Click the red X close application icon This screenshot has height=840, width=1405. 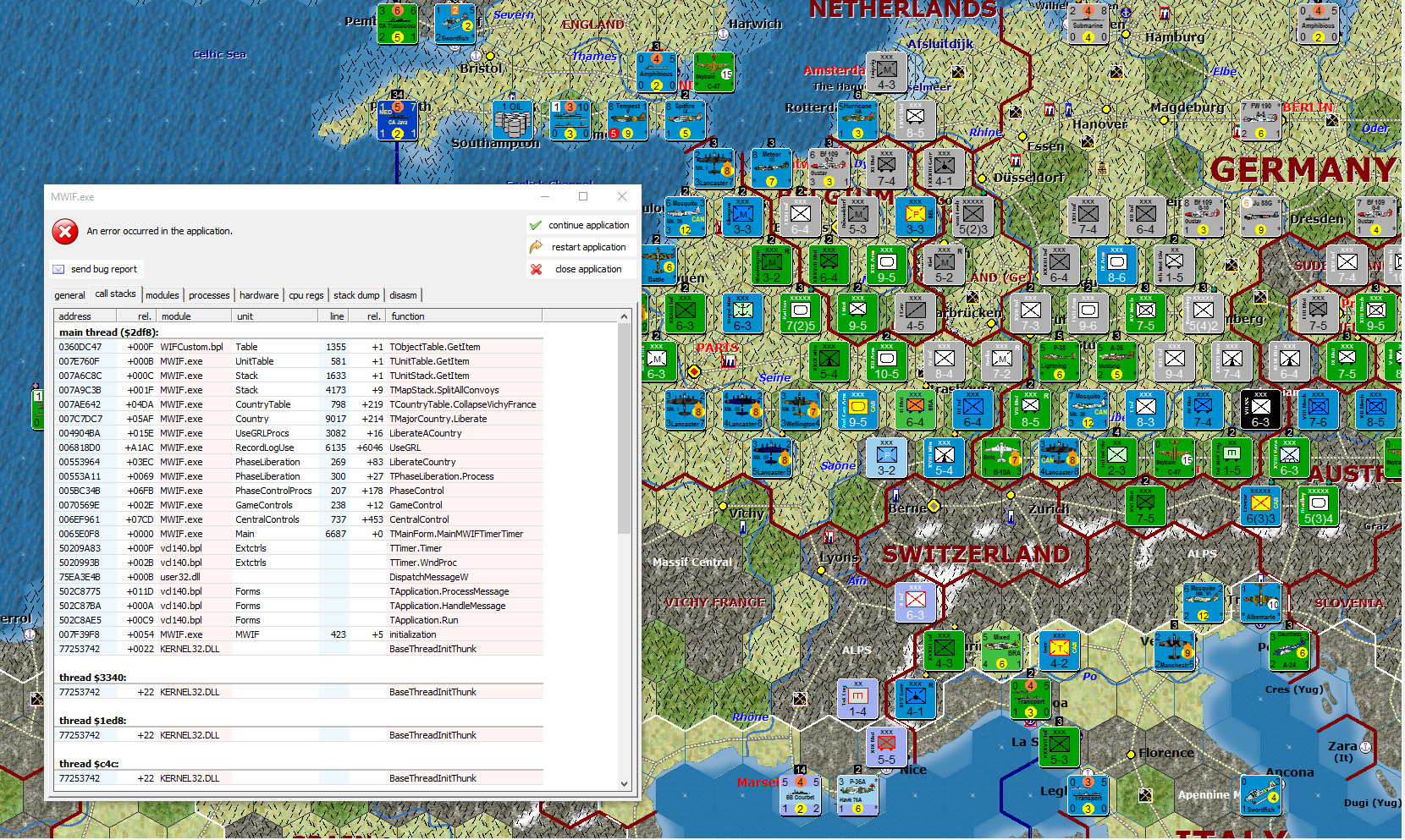click(x=536, y=269)
